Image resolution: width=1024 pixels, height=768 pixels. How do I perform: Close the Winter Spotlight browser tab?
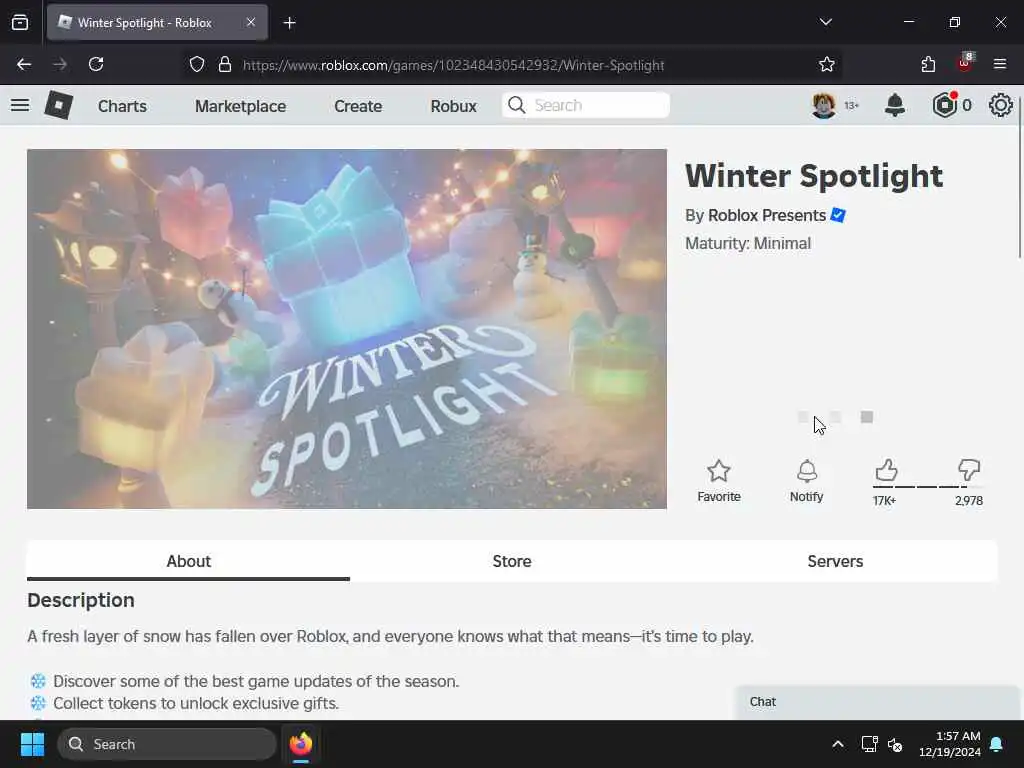coord(251,23)
